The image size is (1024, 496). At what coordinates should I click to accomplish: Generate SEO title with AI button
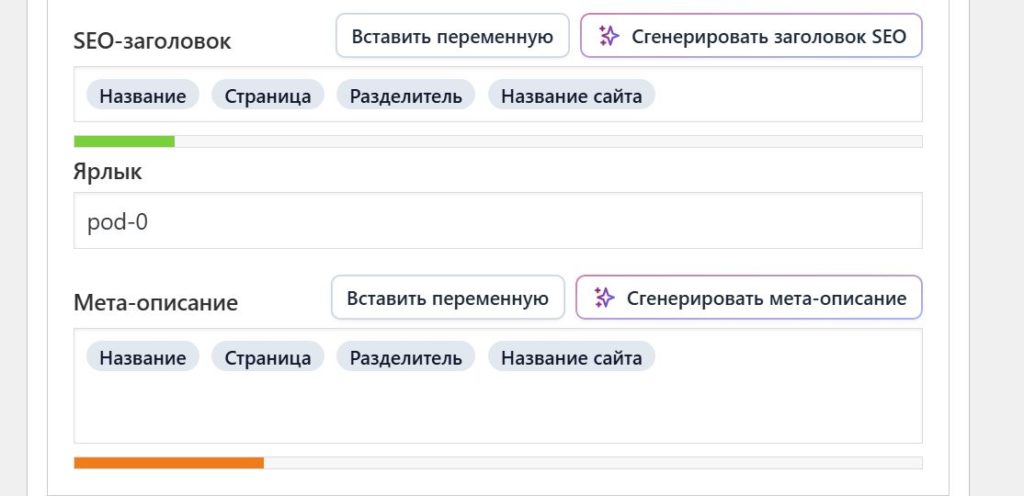pos(751,36)
